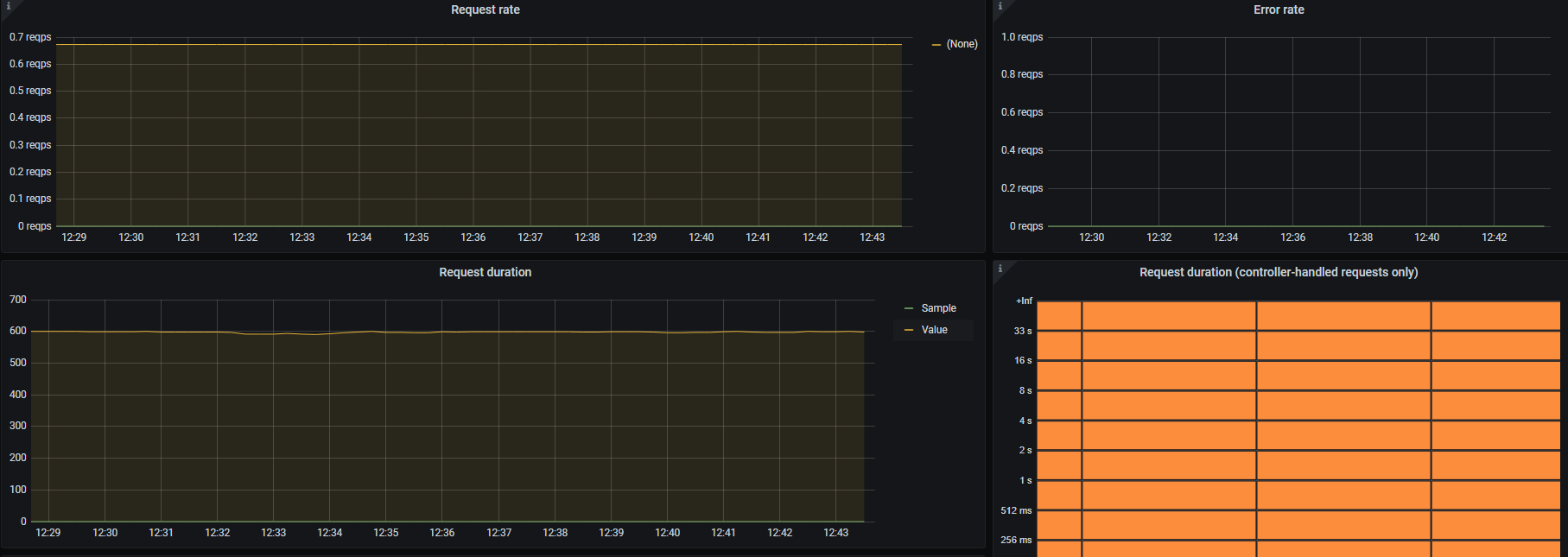Image resolution: width=1568 pixels, height=557 pixels.
Task: Click the 256 ms bucket label on heatmap
Action: click(1016, 541)
